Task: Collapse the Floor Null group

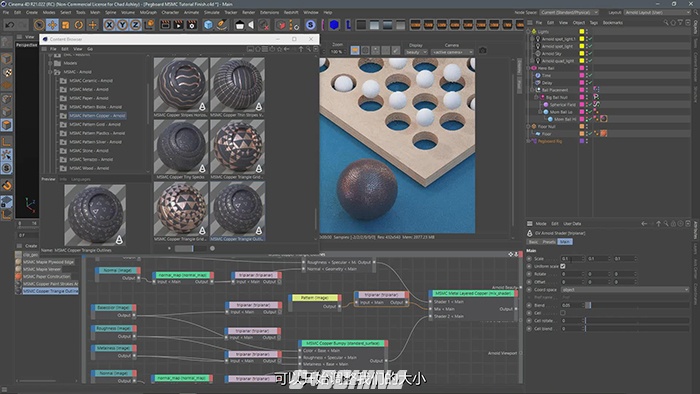Action: [x=529, y=126]
